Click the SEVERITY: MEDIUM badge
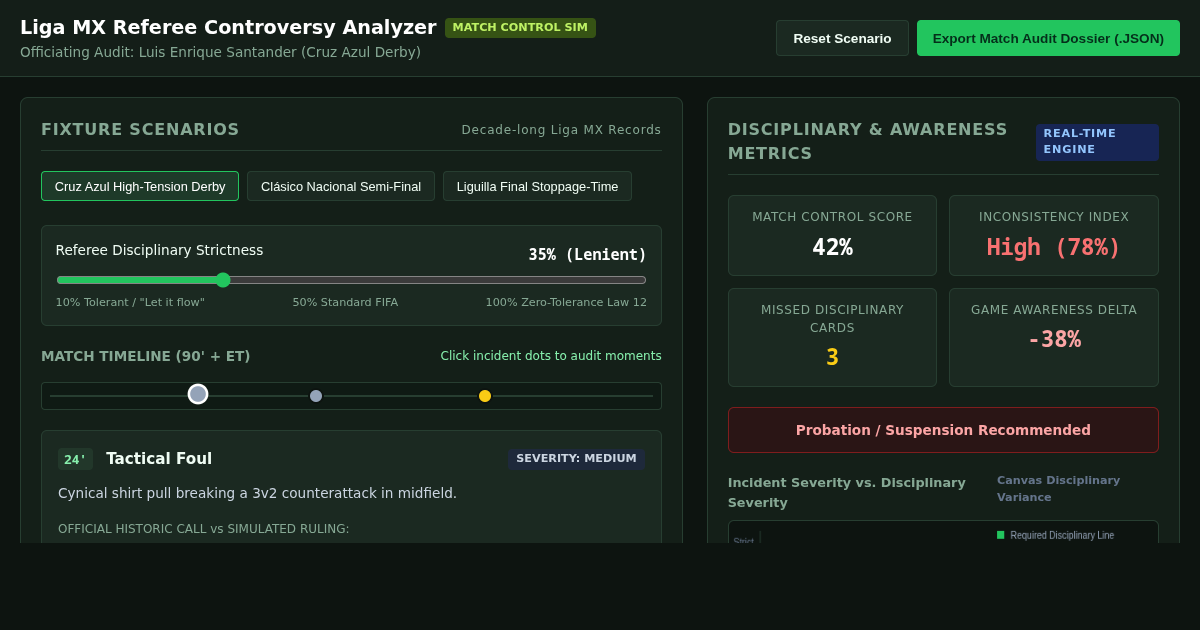The width and height of the screenshot is (1200, 630). point(576,459)
